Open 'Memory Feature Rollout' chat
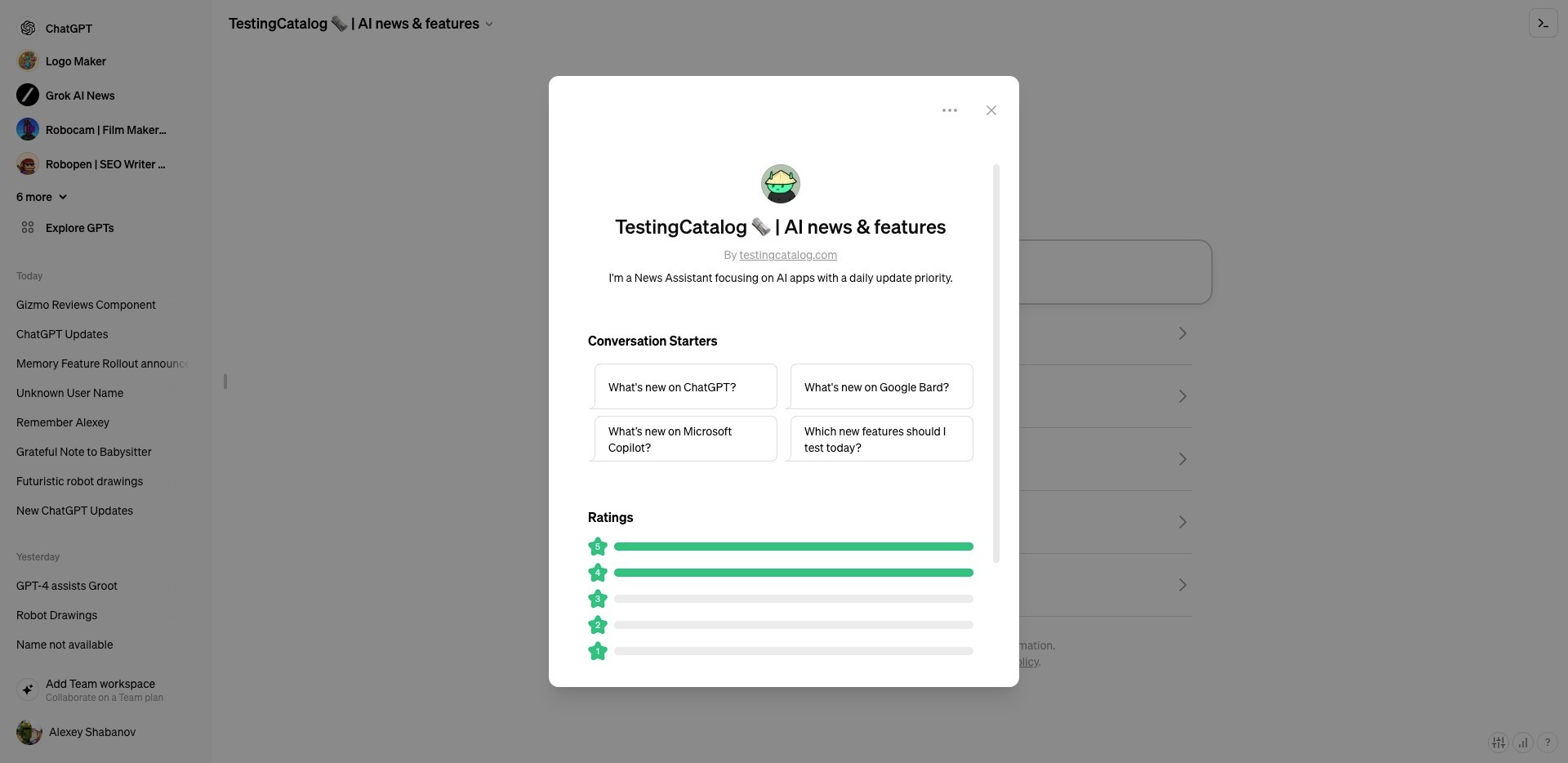 (102, 364)
